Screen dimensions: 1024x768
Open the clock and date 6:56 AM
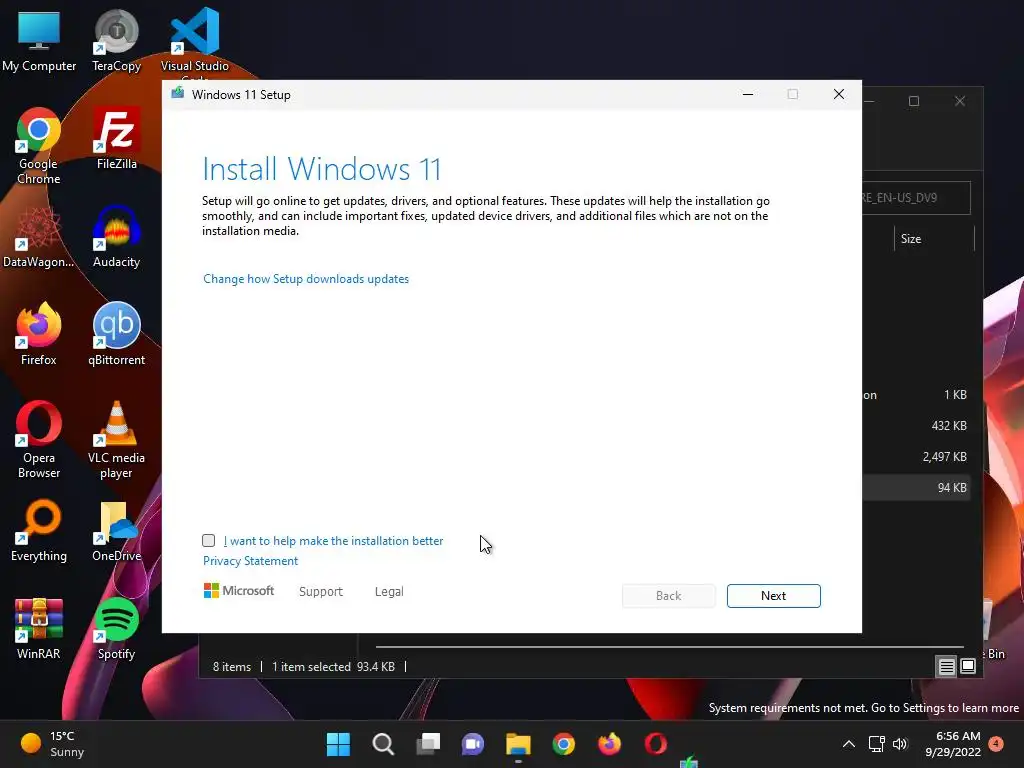(953, 744)
